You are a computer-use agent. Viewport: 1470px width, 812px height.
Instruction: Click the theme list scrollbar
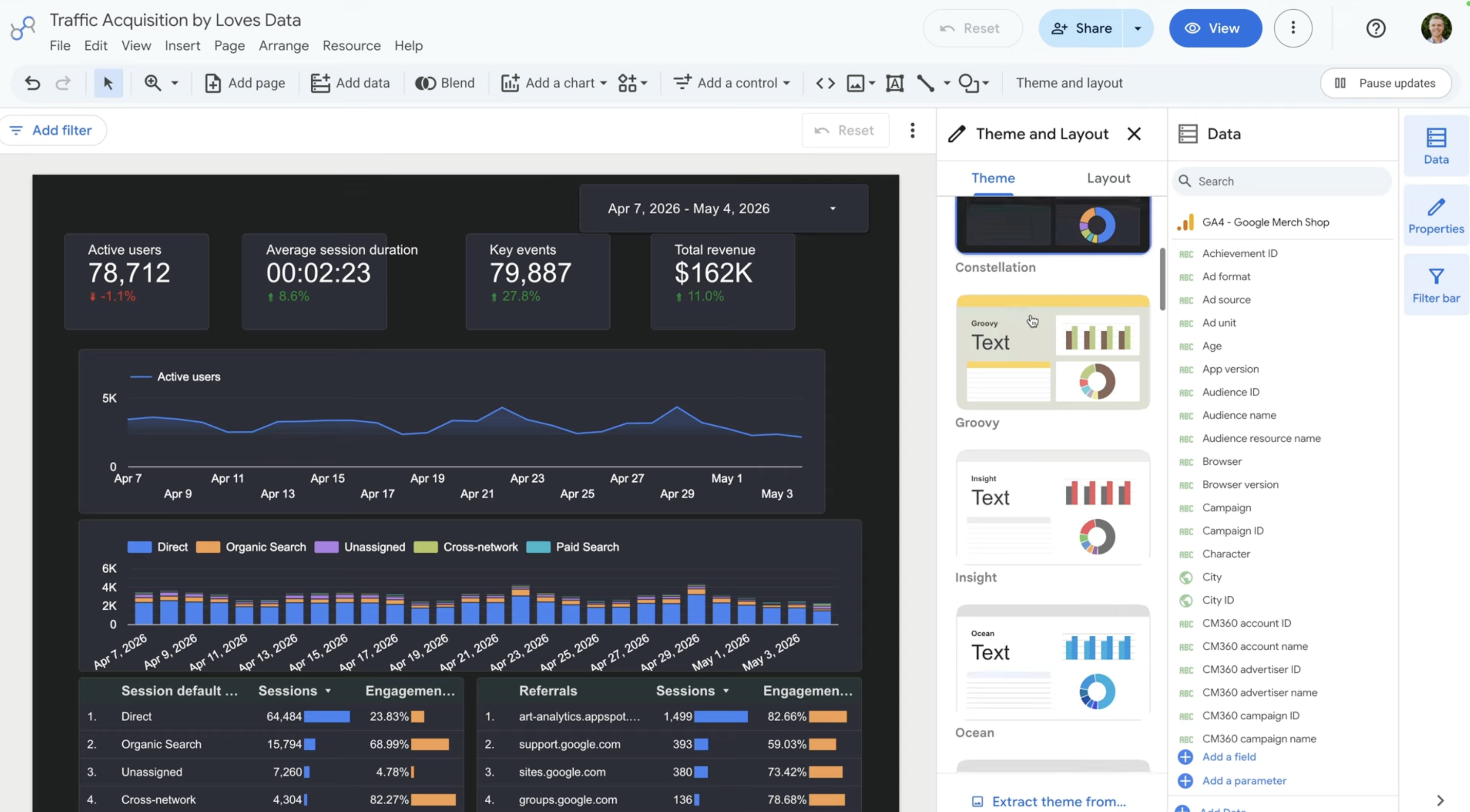click(x=1162, y=279)
